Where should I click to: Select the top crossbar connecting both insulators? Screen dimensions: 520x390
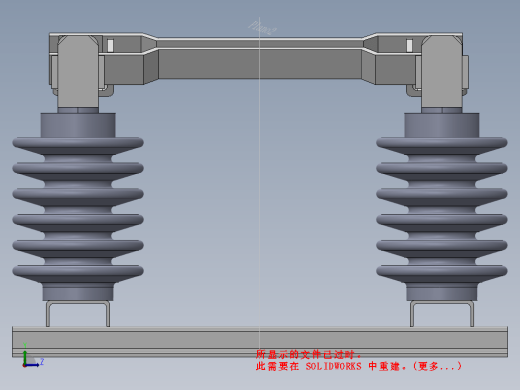[x=260, y=58]
